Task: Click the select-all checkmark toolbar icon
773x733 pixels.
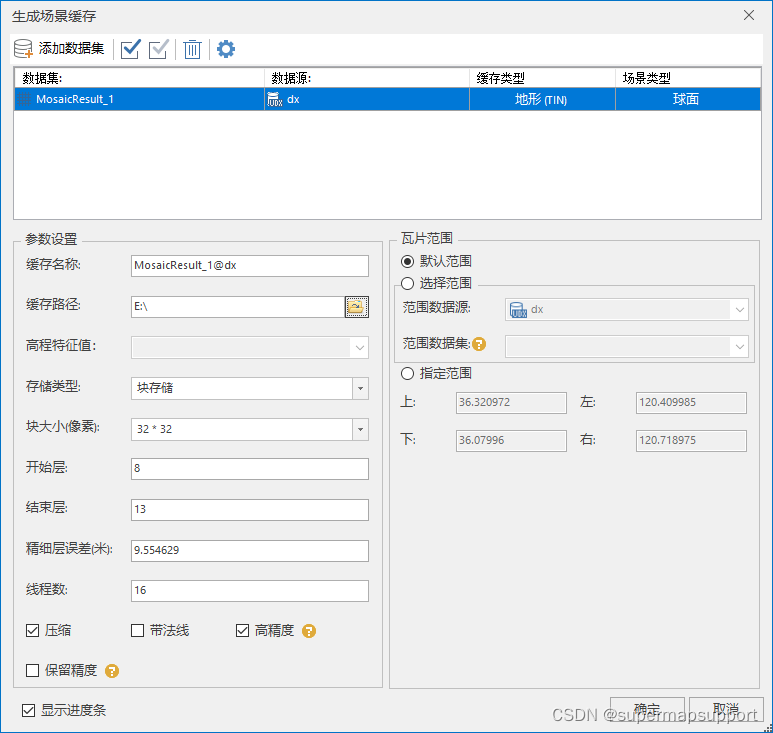Action: click(x=131, y=49)
